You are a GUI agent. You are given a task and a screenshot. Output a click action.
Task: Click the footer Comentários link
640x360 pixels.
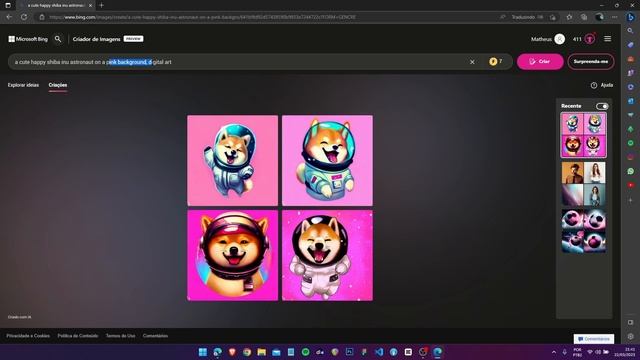click(x=156, y=336)
